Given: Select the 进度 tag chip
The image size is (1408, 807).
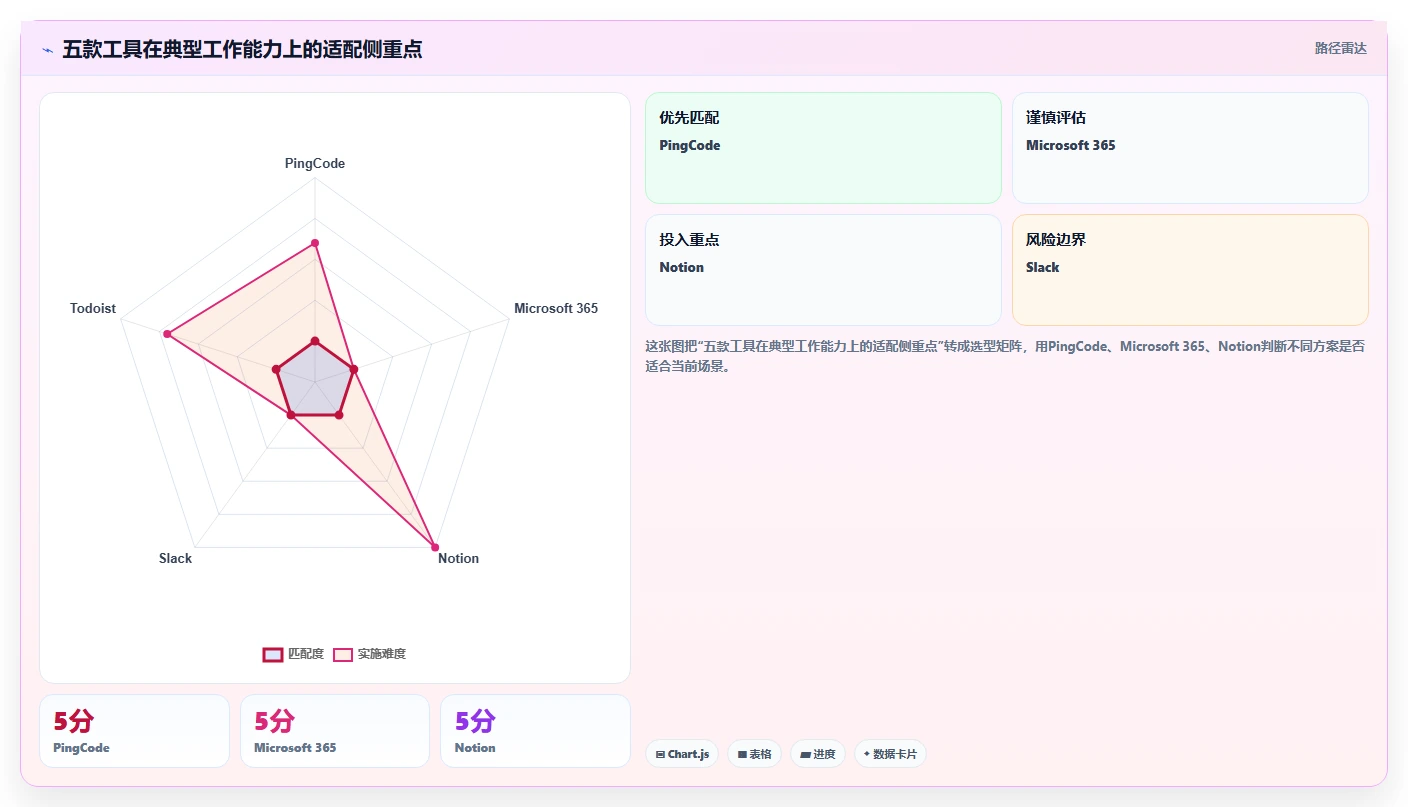Looking at the screenshot, I should pos(818,754).
